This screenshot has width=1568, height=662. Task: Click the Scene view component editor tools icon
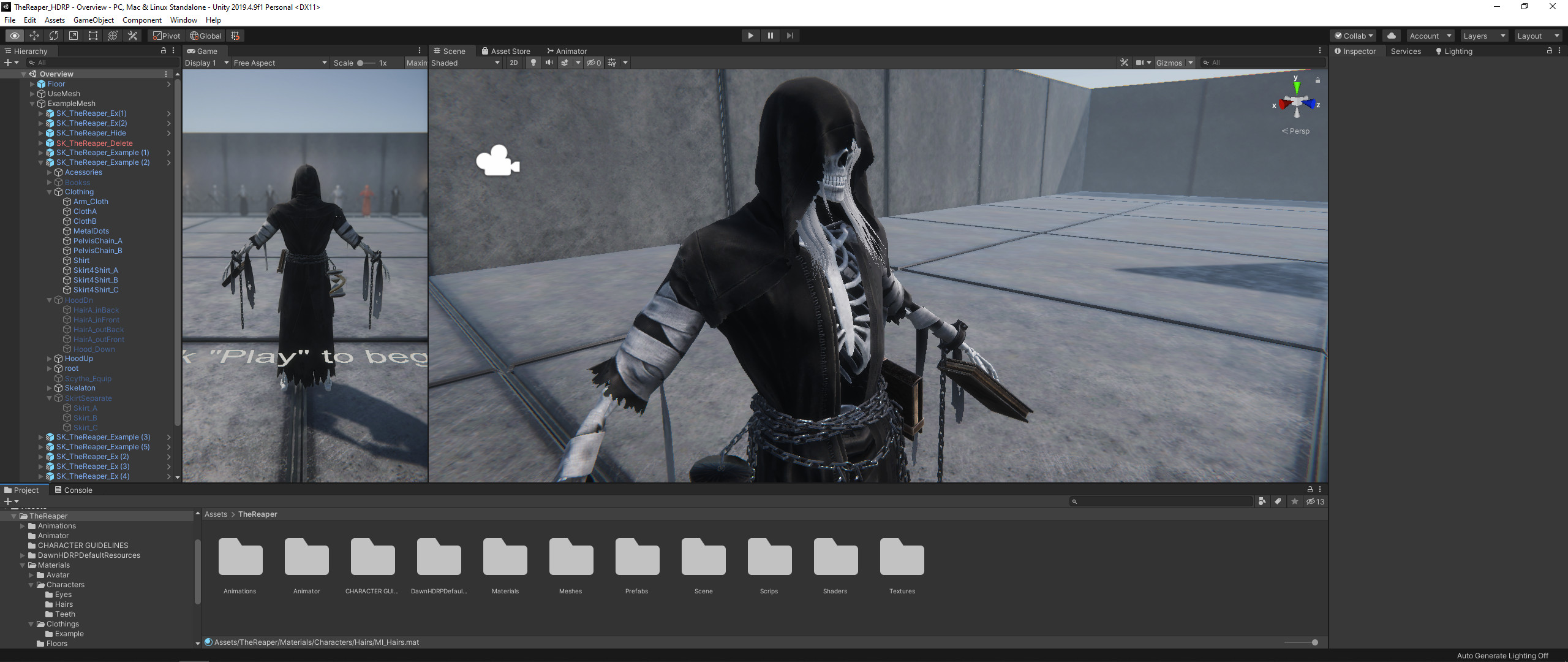(1124, 63)
